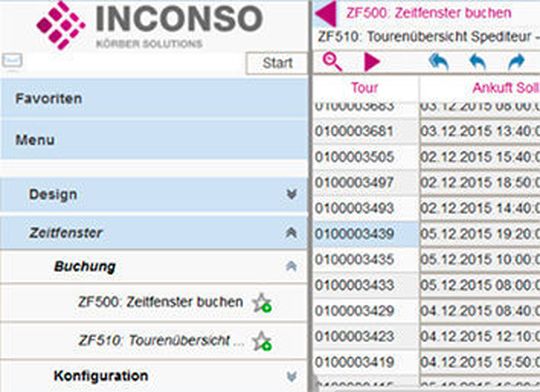This screenshot has height=392, width=540.
Task: Click the magenta back triangle beside ZF500
Action: tap(325, 13)
